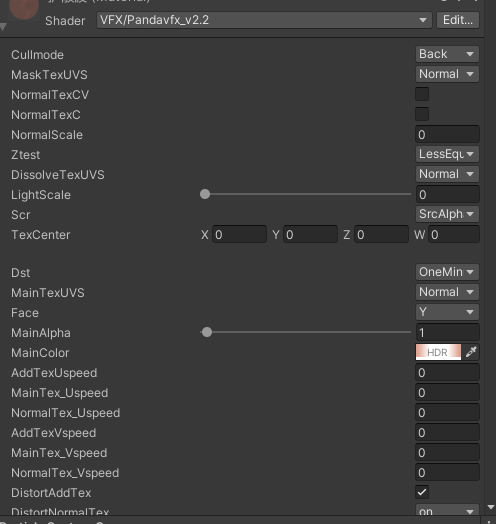Click the inspector scroll down arrow

(490, 507)
